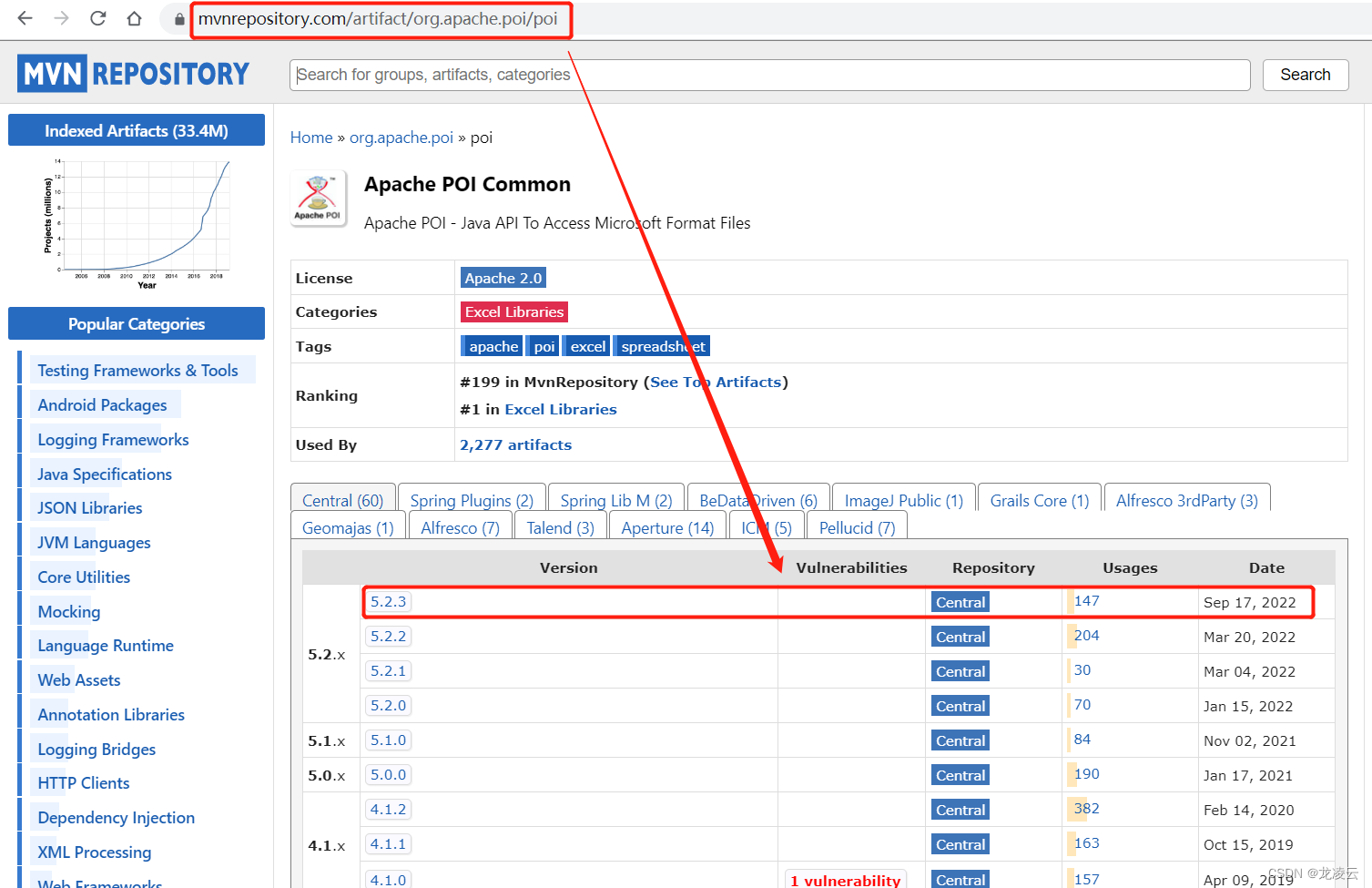Click the indexed artifacts growth chart
Screen dimensions: 1372x888
[x=137, y=223]
